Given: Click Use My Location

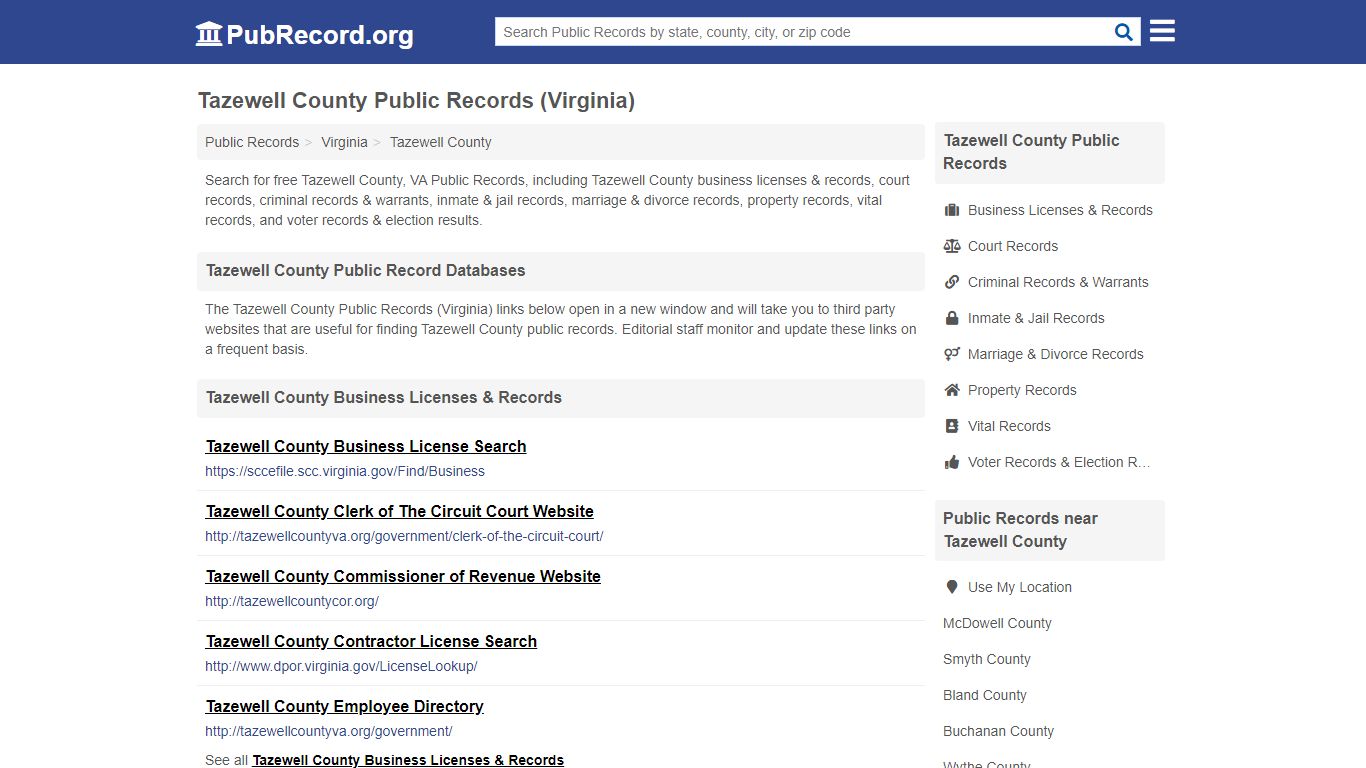Looking at the screenshot, I should click(1020, 587).
